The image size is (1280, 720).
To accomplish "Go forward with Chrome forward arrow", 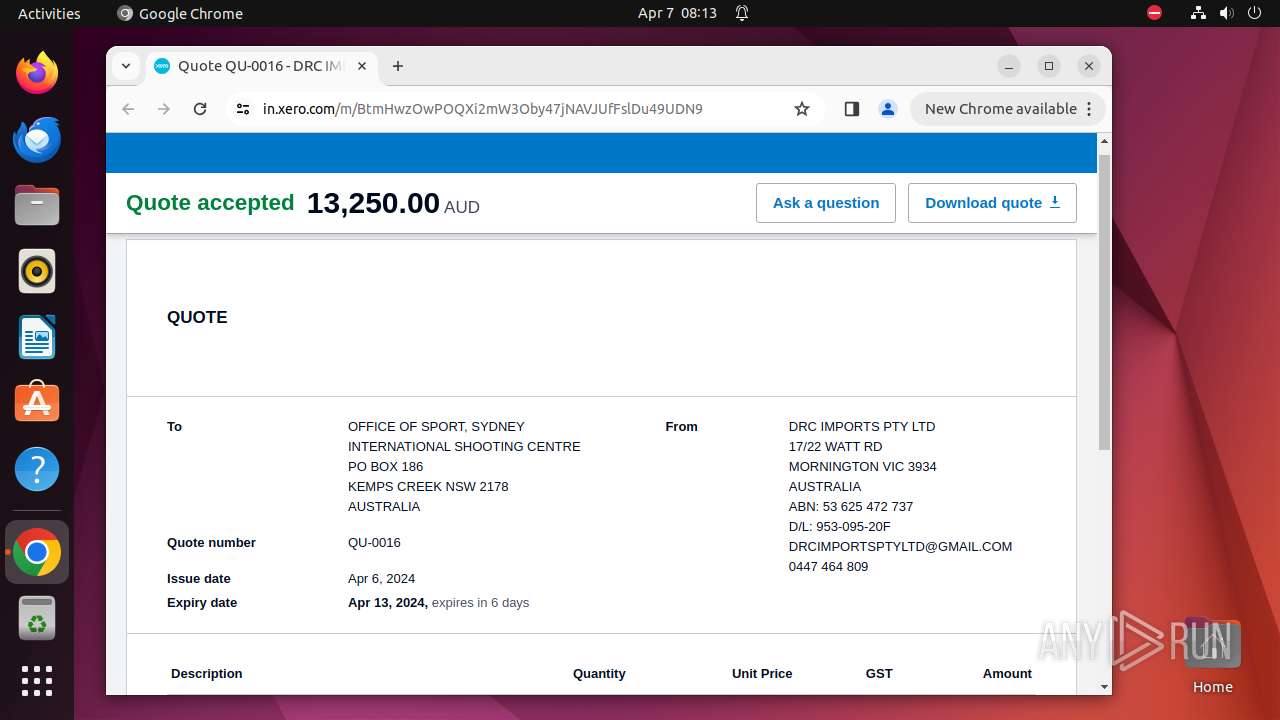I will (x=164, y=109).
